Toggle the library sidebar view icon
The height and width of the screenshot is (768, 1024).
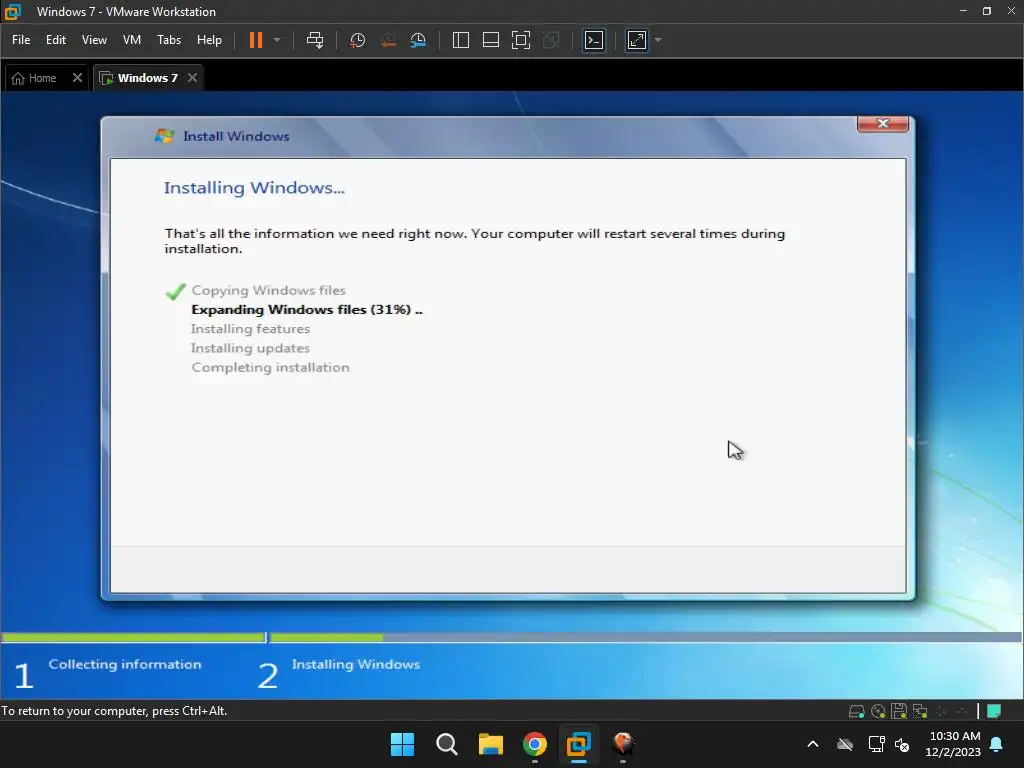460,40
